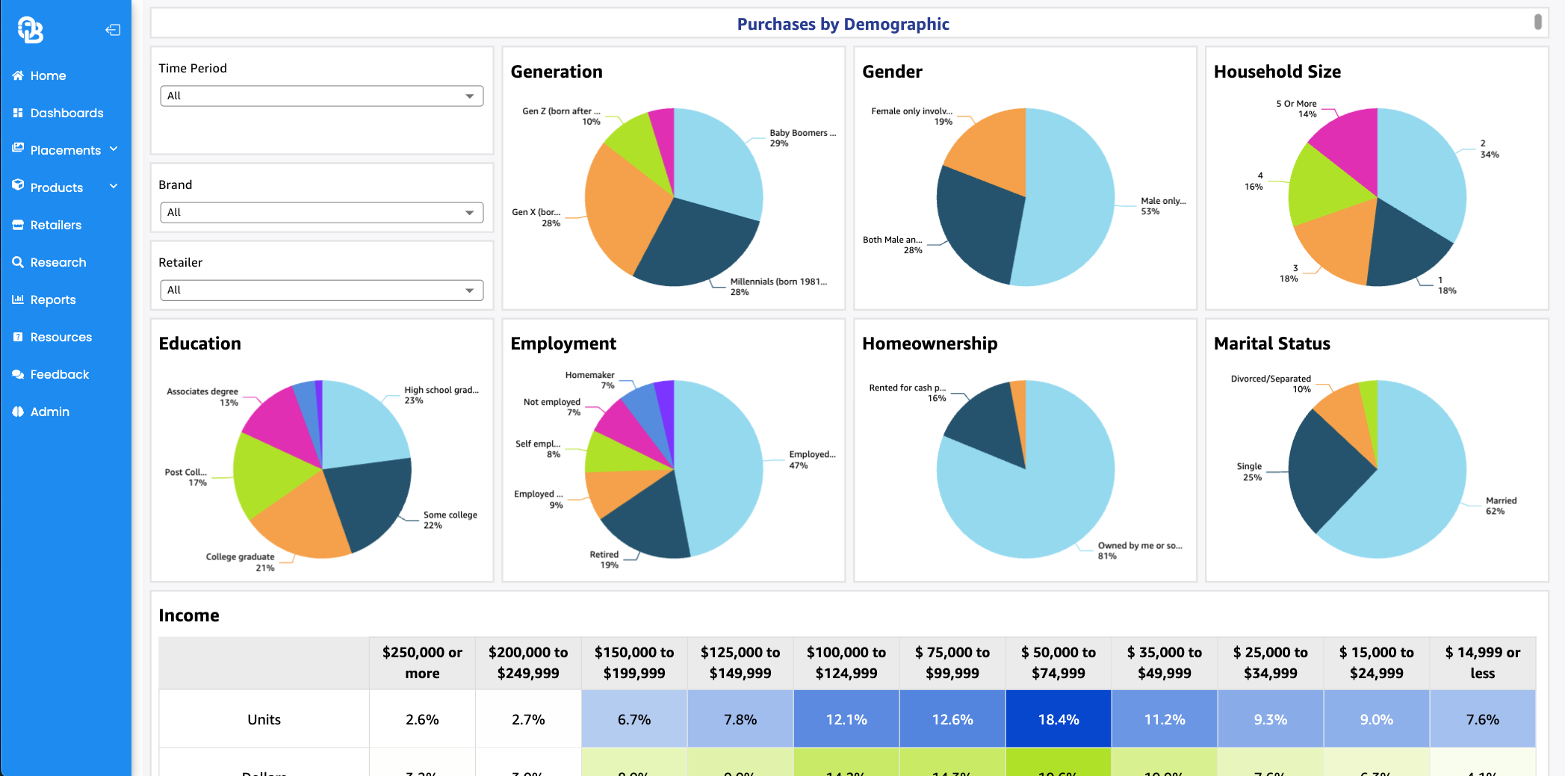Click the Products label in sidebar
This screenshot has height=776, width=1568.
[57, 187]
